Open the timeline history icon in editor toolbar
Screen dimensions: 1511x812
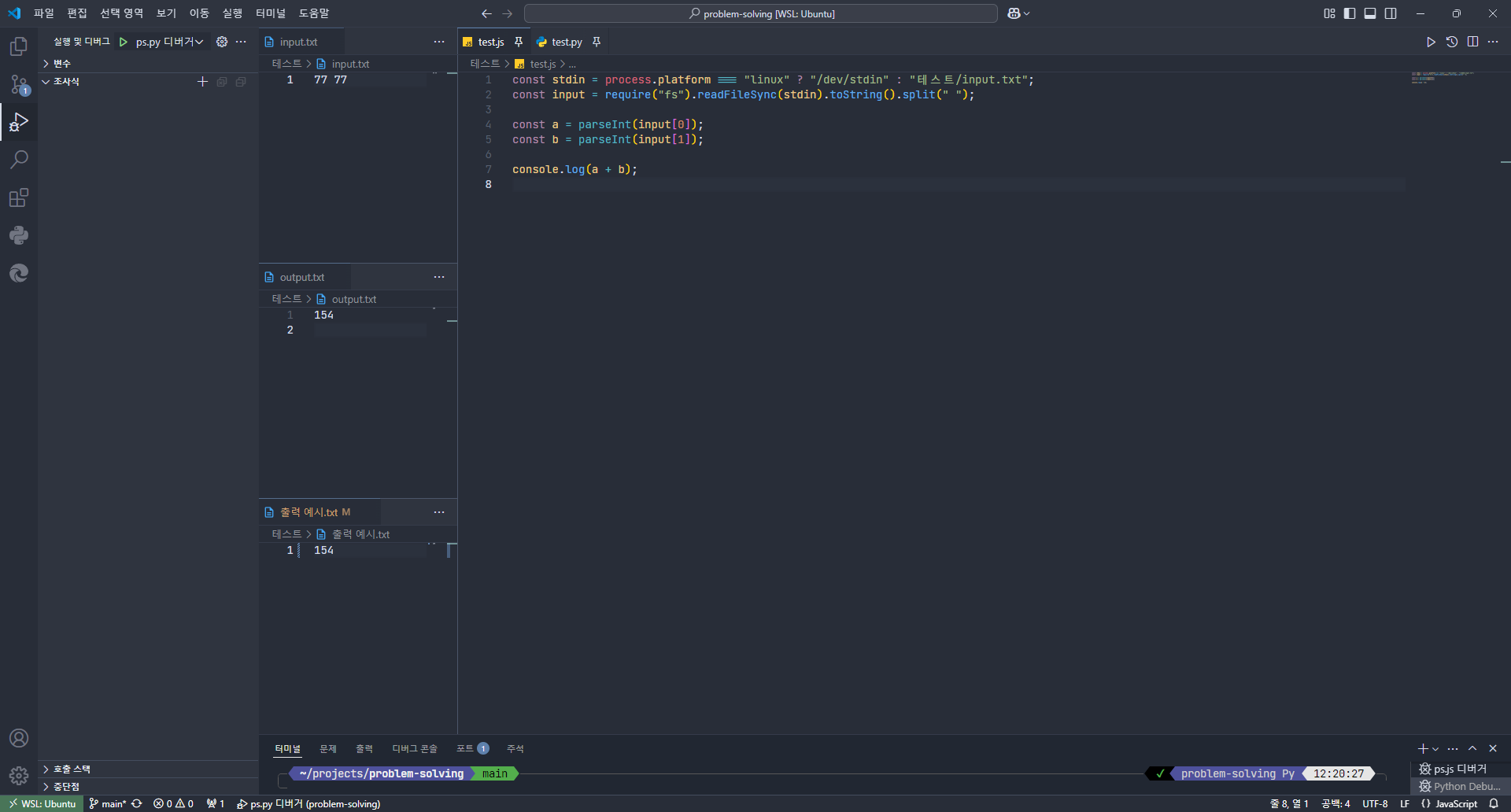click(1452, 42)
